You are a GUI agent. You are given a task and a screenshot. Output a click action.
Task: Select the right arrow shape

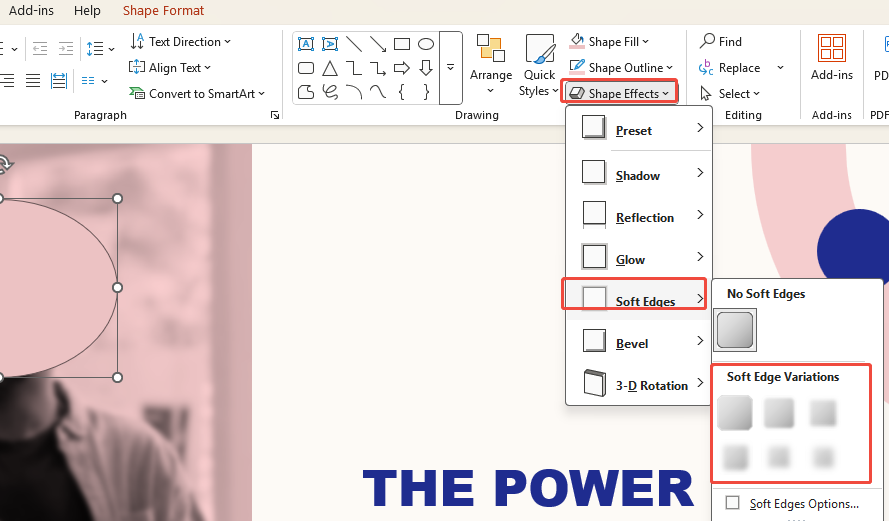point(402,69)
